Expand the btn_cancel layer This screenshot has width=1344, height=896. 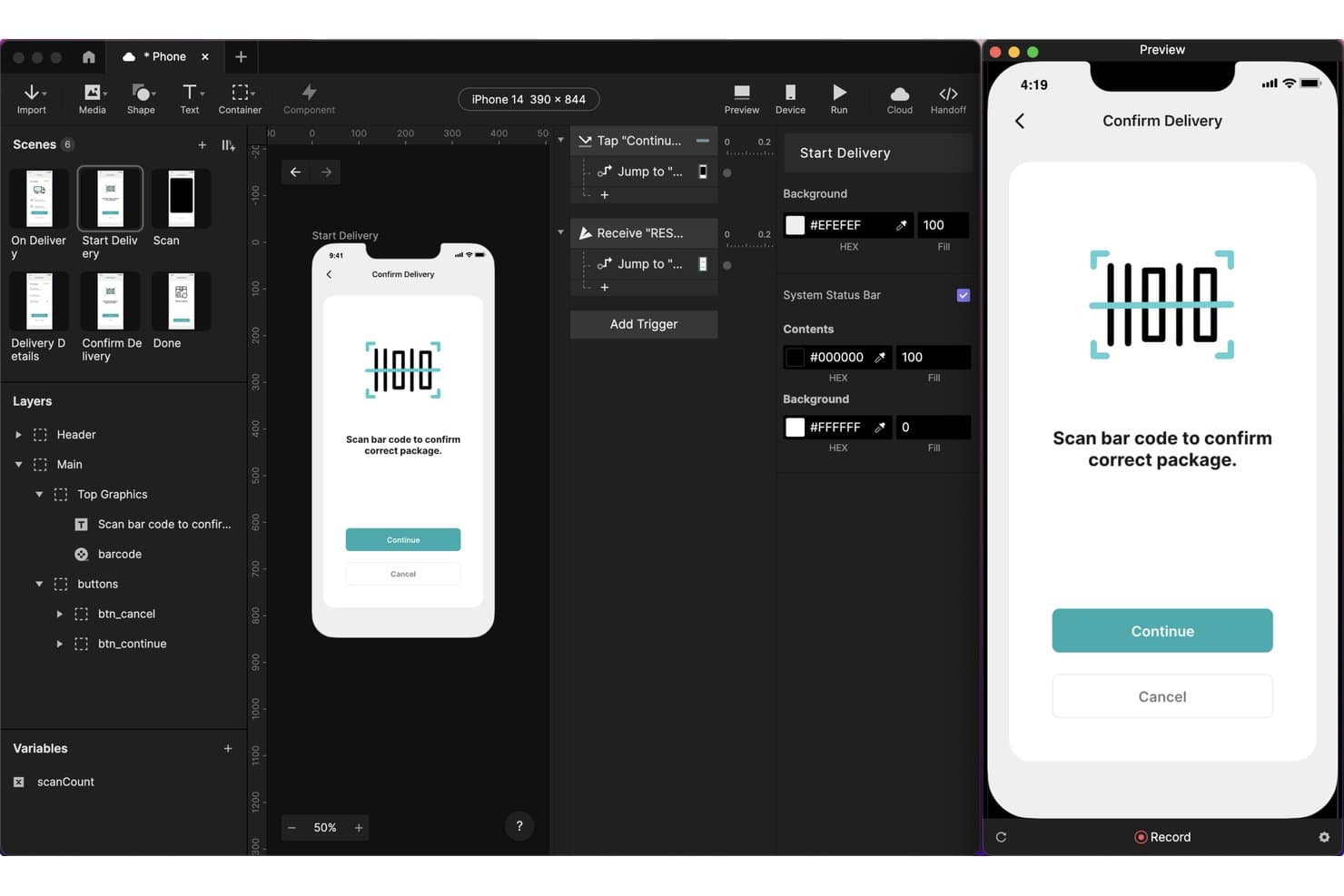point(59,615)
